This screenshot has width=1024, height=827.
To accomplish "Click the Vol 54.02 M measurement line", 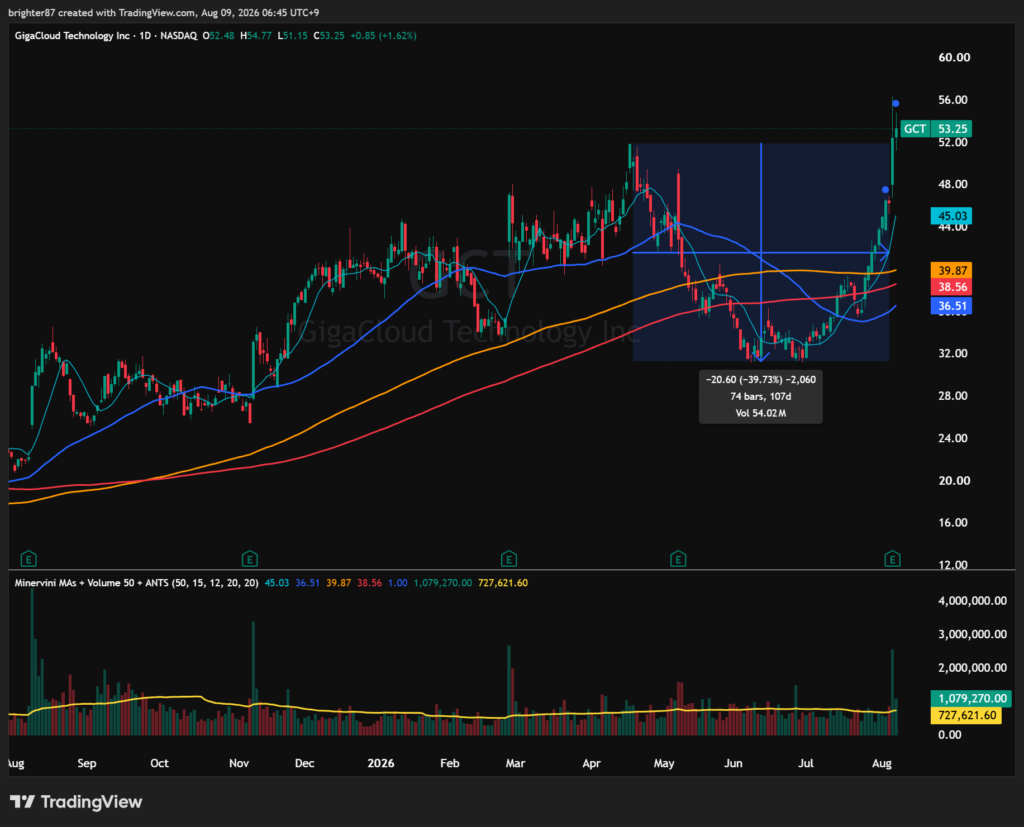I will [760, 413].
